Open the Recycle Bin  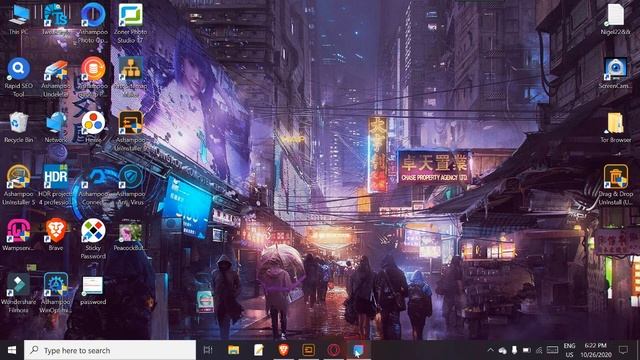point(18,127)
